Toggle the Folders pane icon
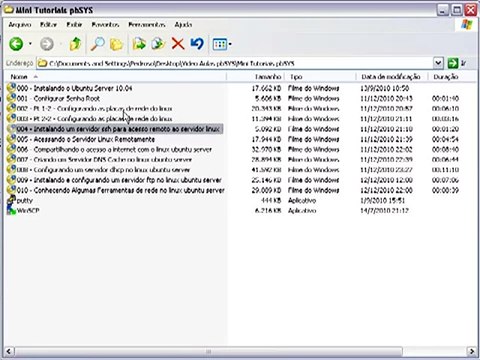The width and height of the screenshot is (480, 360). click(116, 44)
